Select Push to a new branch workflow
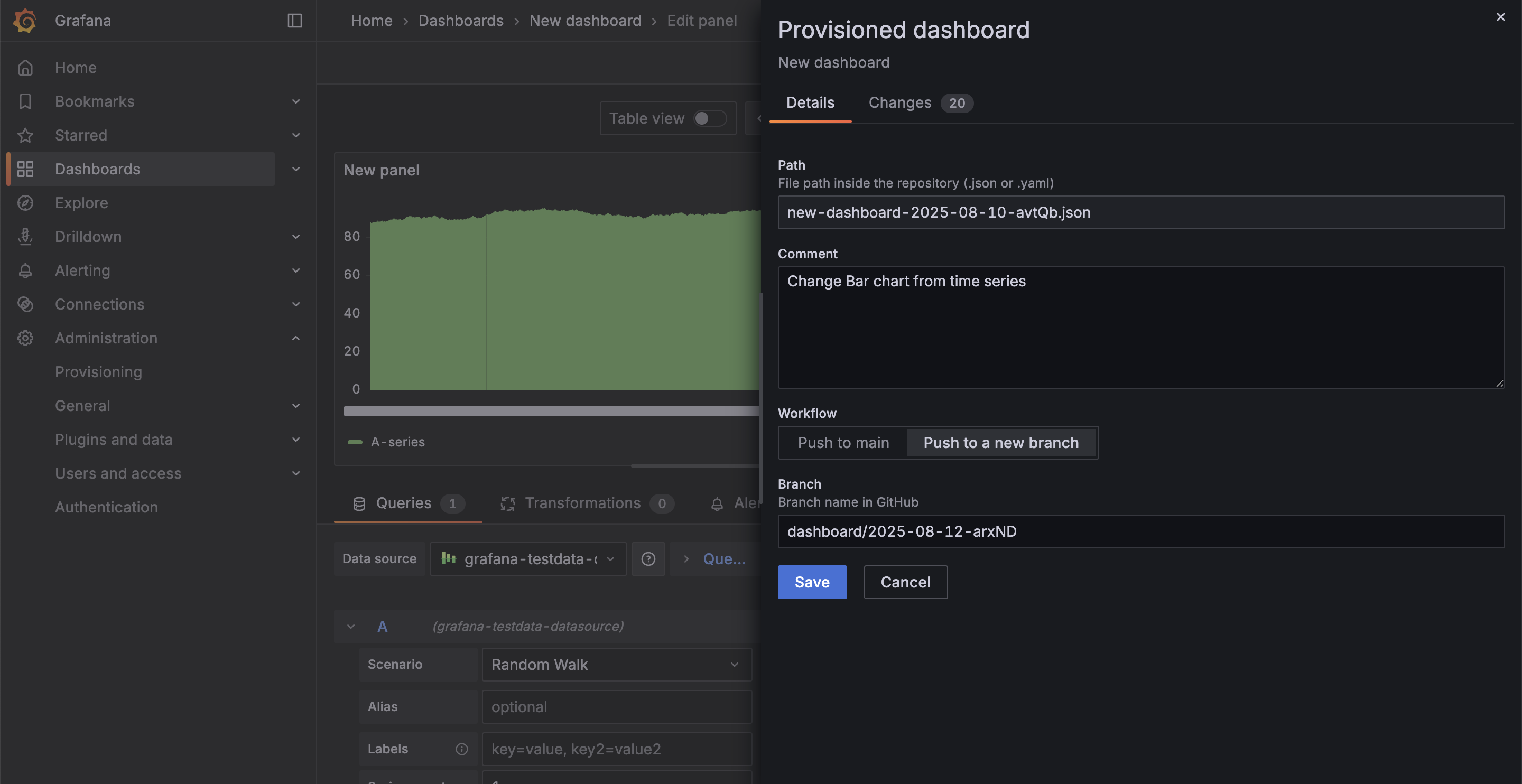The width and height of the screenshot is (1522, 784). point(1001,443)
